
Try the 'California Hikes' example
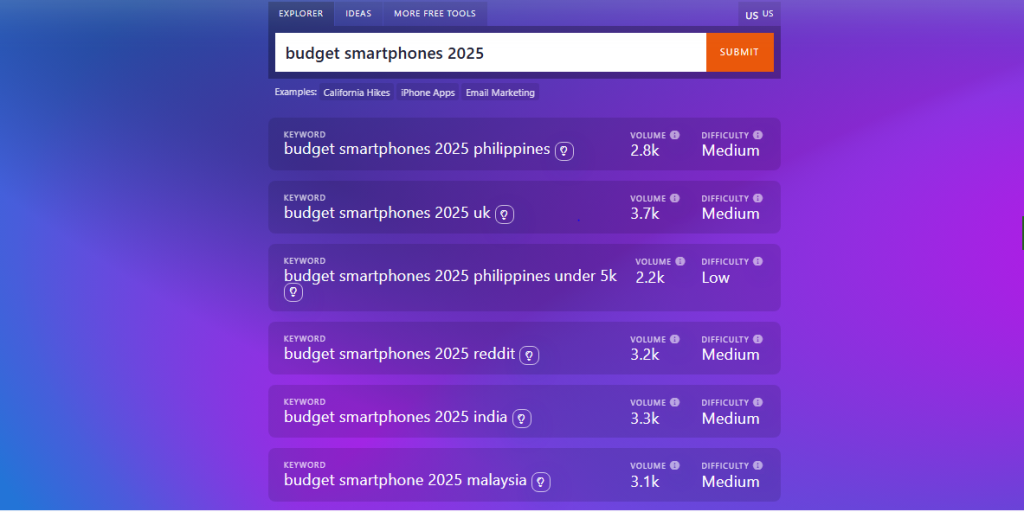(356, 93)
